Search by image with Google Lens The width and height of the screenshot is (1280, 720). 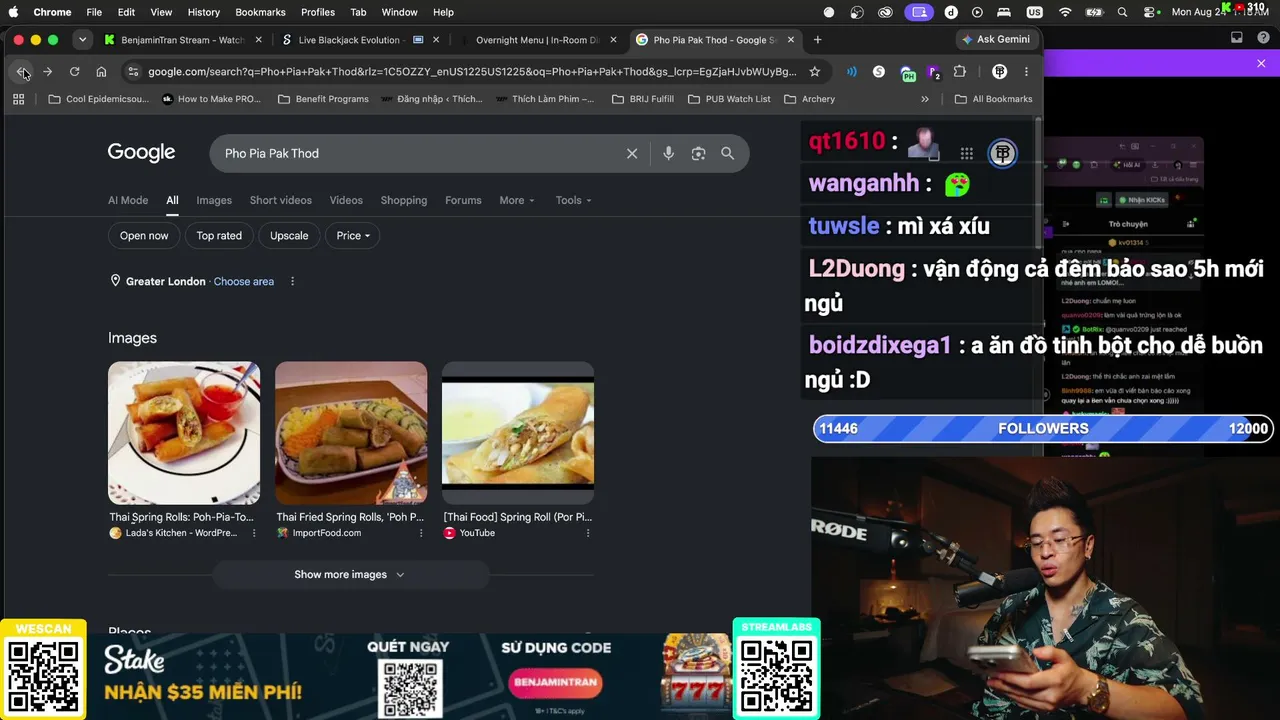(698, 153)
